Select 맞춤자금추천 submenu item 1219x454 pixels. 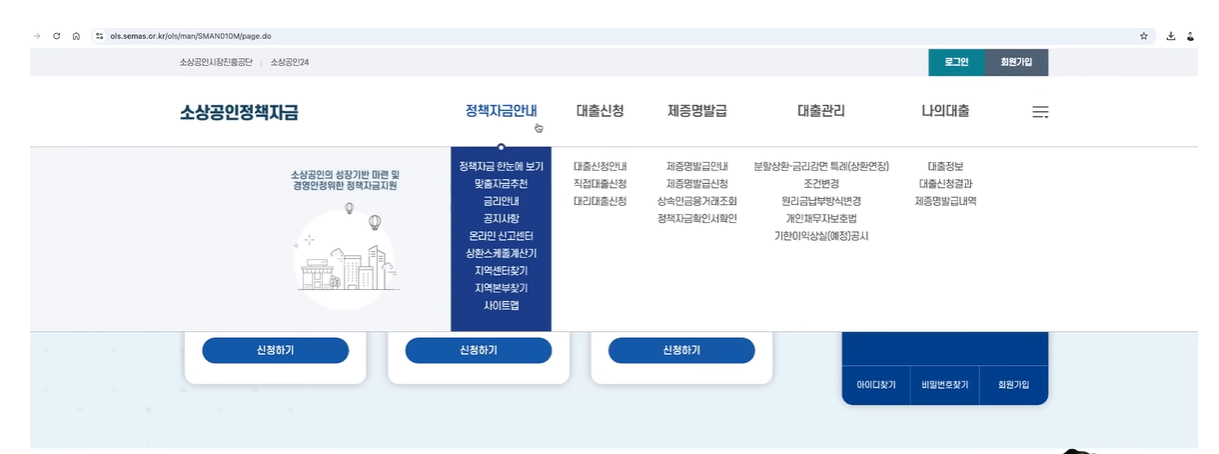click(x=501, y=184)
